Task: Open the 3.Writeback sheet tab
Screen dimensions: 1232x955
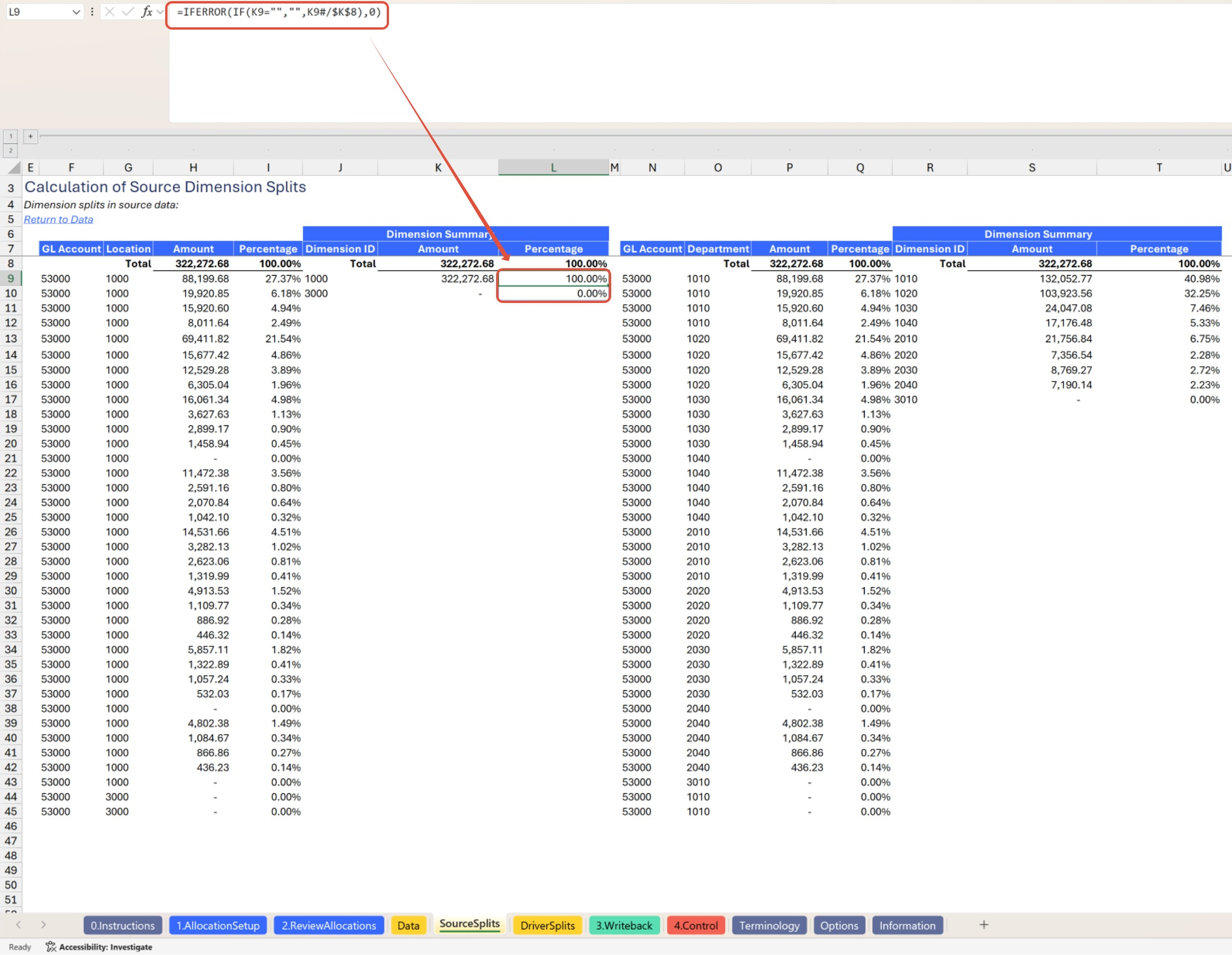Action: pyautogui.click(x=624, y=925)
